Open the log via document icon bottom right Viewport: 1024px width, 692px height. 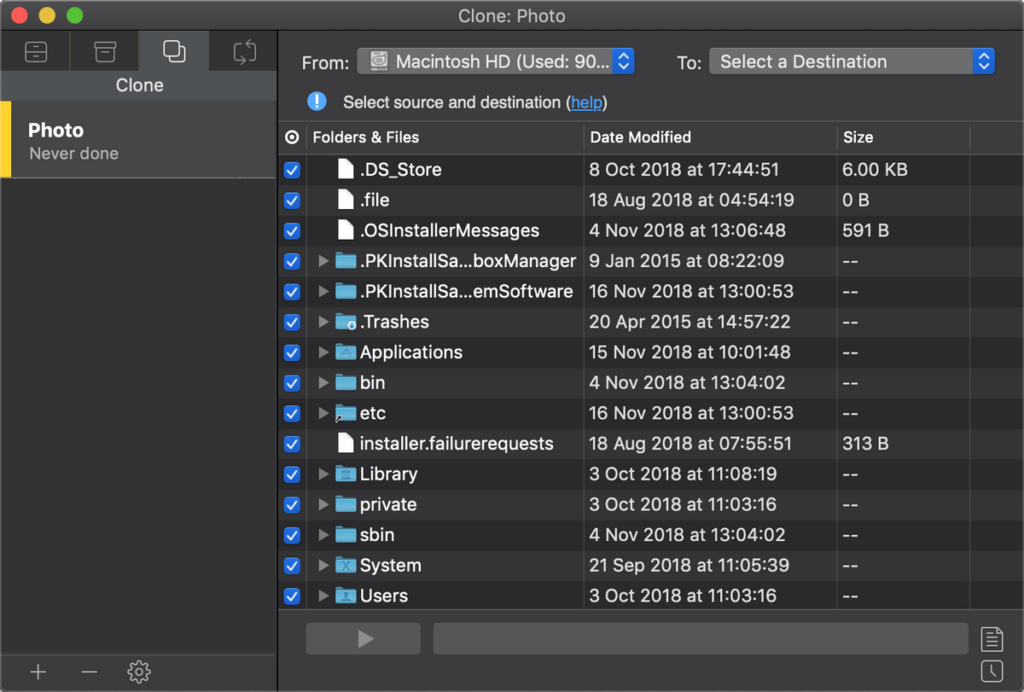pyautogui.click(x=993, y=638)
